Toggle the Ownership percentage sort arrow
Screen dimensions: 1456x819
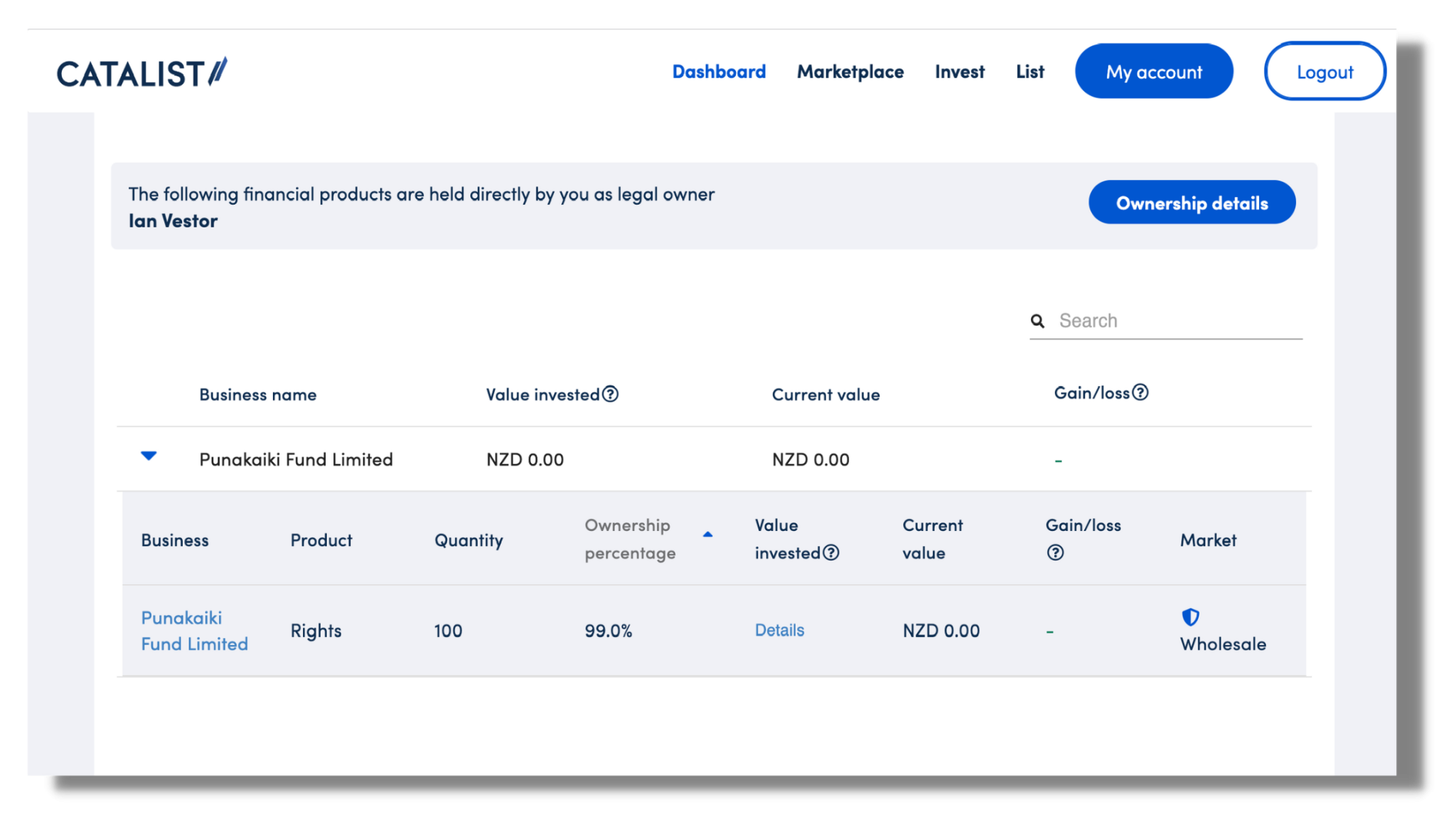point(708,535)
